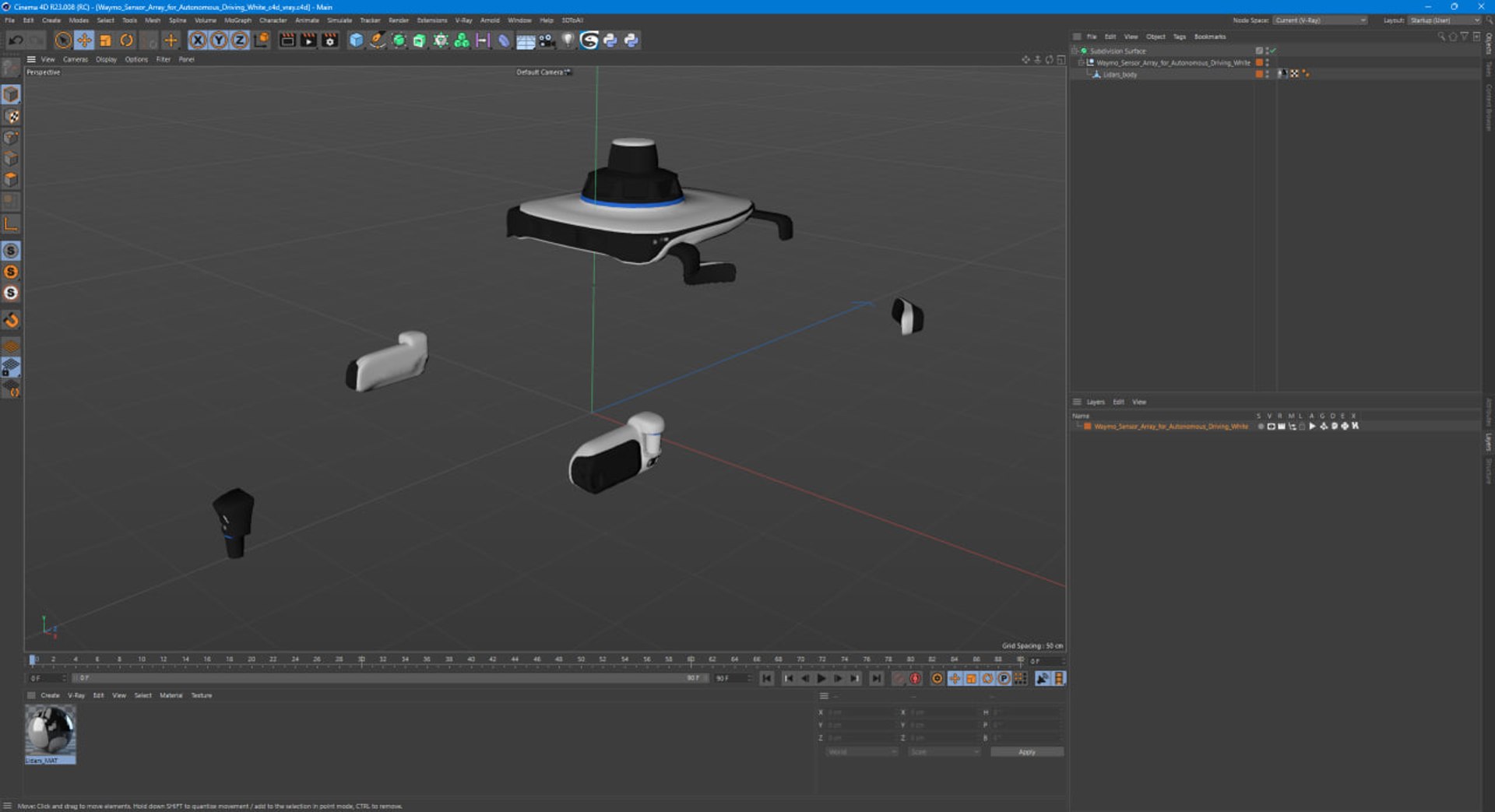Select the Spline Pen tool
This screenshot has width=1495, height=812.
coord(378,40)
